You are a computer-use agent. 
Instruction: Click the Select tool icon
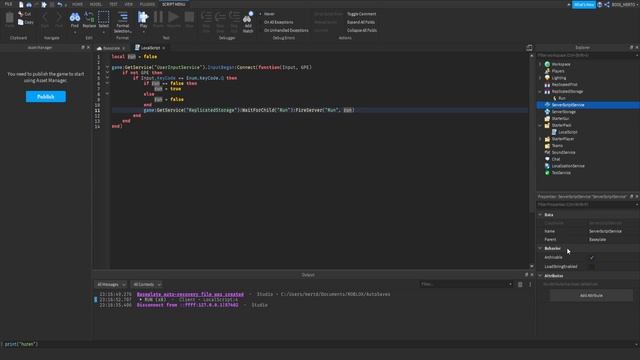click(x=104, y=18)
